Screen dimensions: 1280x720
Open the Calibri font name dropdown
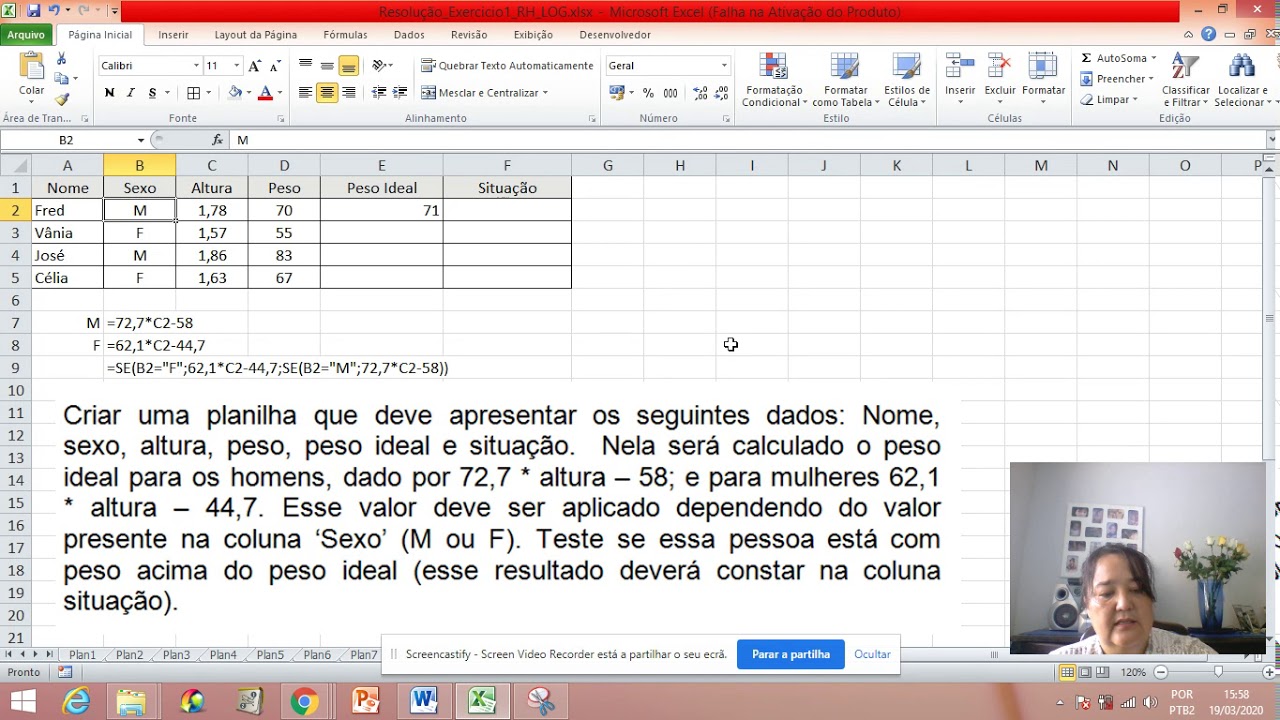click(x=196, y=66)
